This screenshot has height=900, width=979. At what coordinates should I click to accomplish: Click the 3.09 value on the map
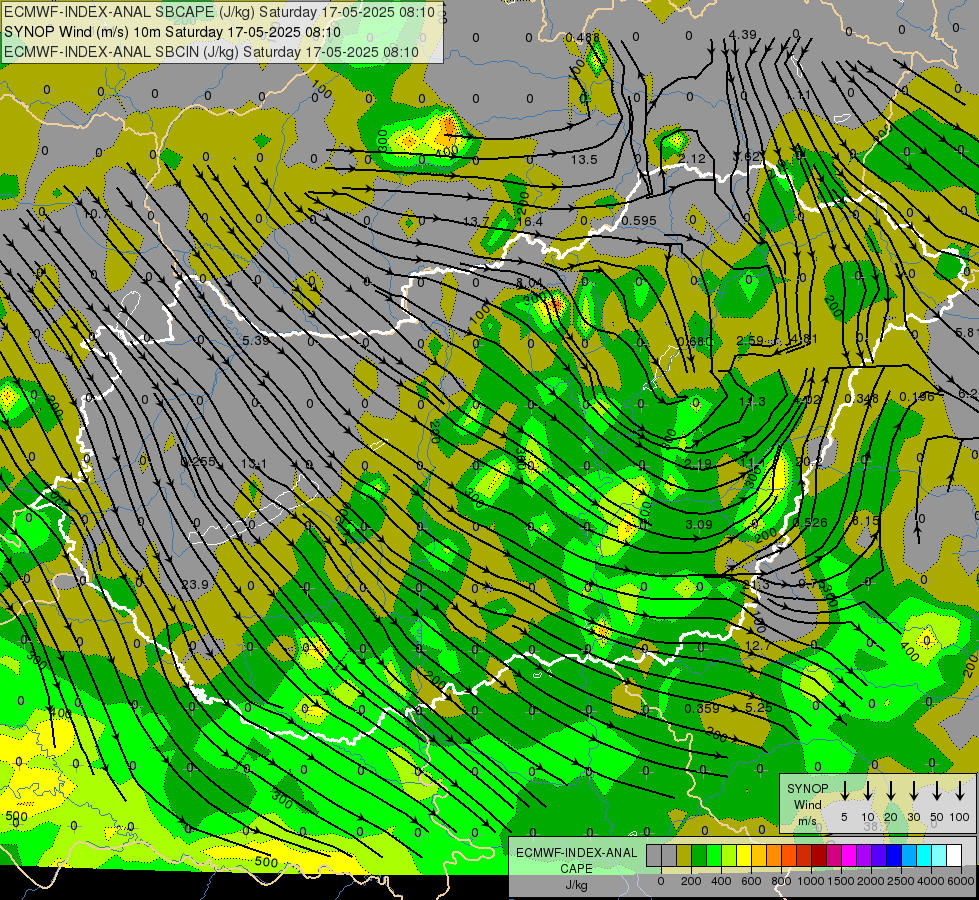(x=699, y=525)
